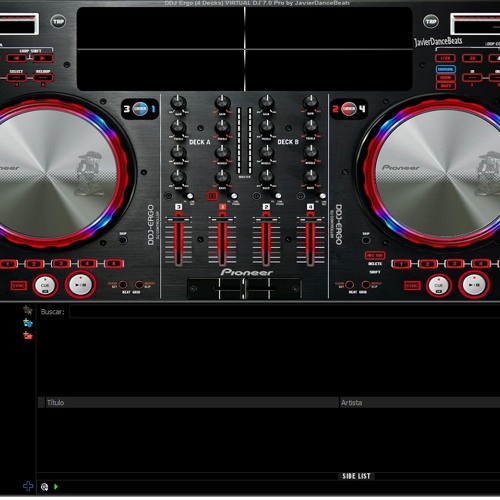This screenshot has width=500, height=500.
Task: Hit the right deck CUE button
Action: pyautogui.click(x=438, y=285)
